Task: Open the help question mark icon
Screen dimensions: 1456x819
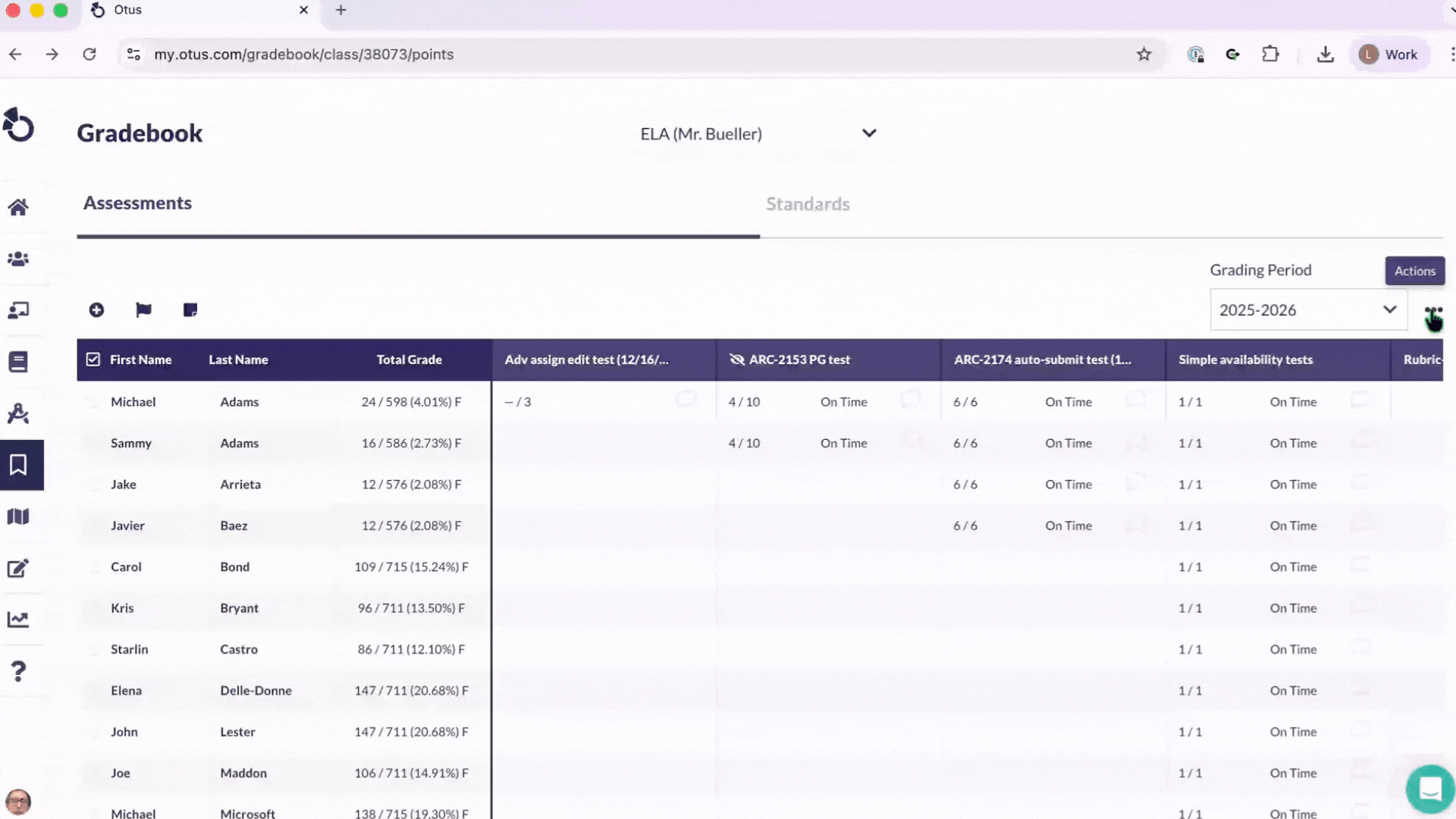Action: click(18, 671)
